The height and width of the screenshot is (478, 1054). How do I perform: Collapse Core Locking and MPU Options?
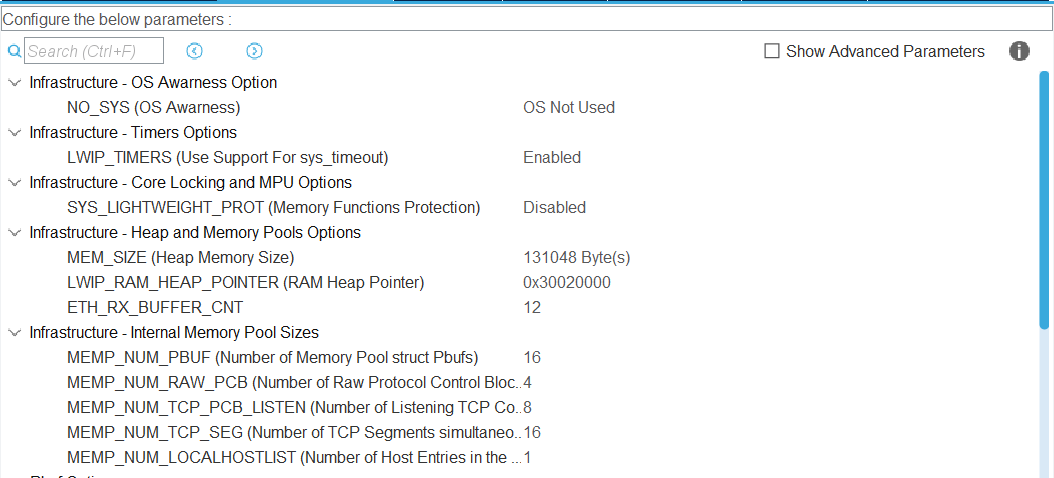point(14,183)
